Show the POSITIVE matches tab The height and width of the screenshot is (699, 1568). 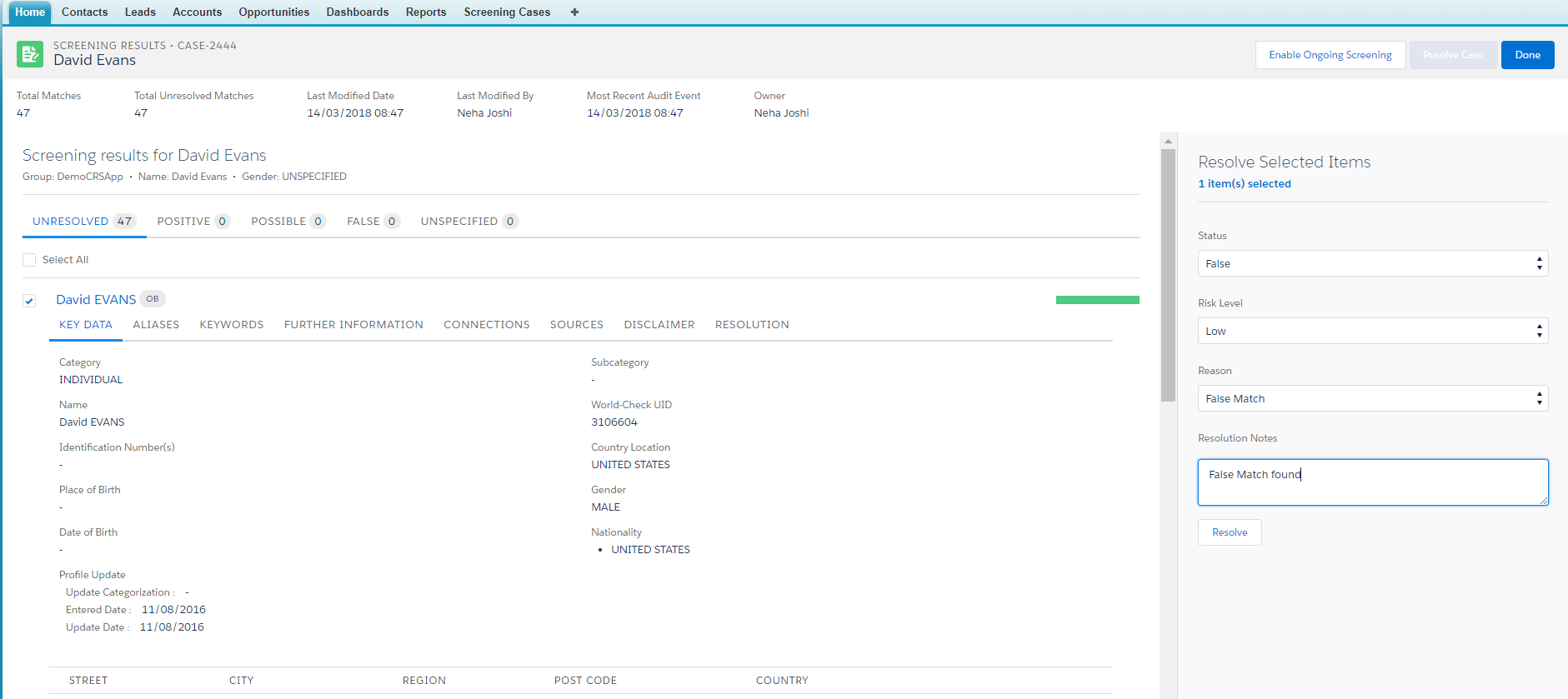[x=193, y=222]
